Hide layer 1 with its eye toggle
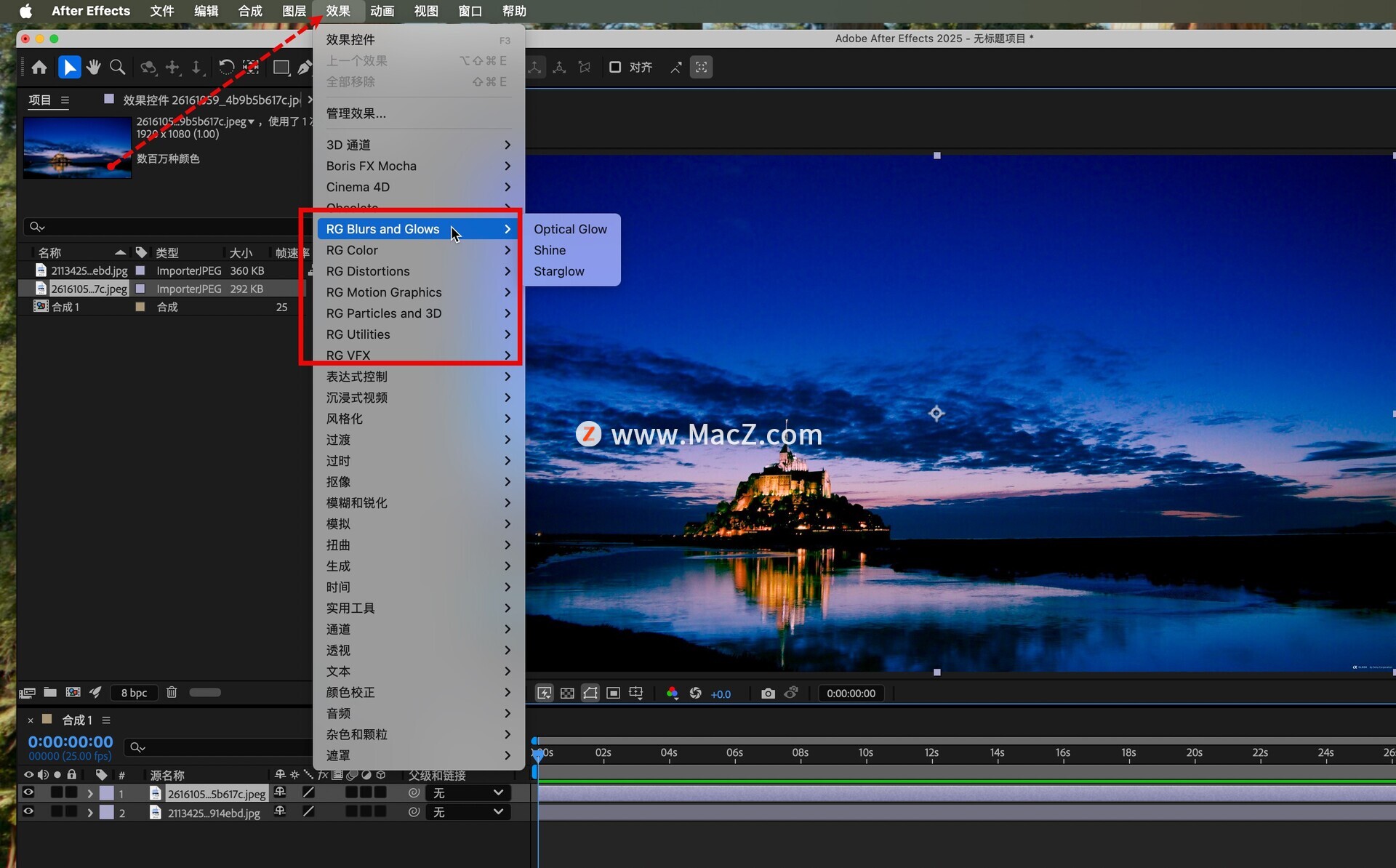1396x868 pixels. coord(28,793)
